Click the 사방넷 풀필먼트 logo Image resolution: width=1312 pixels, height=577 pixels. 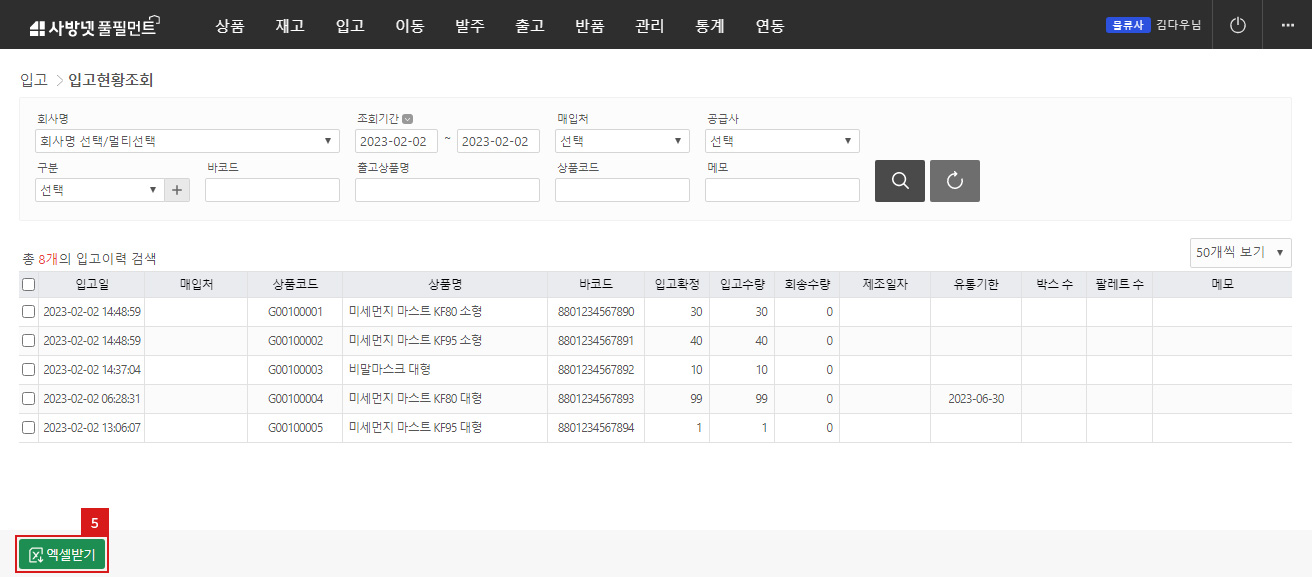(94, 26)
